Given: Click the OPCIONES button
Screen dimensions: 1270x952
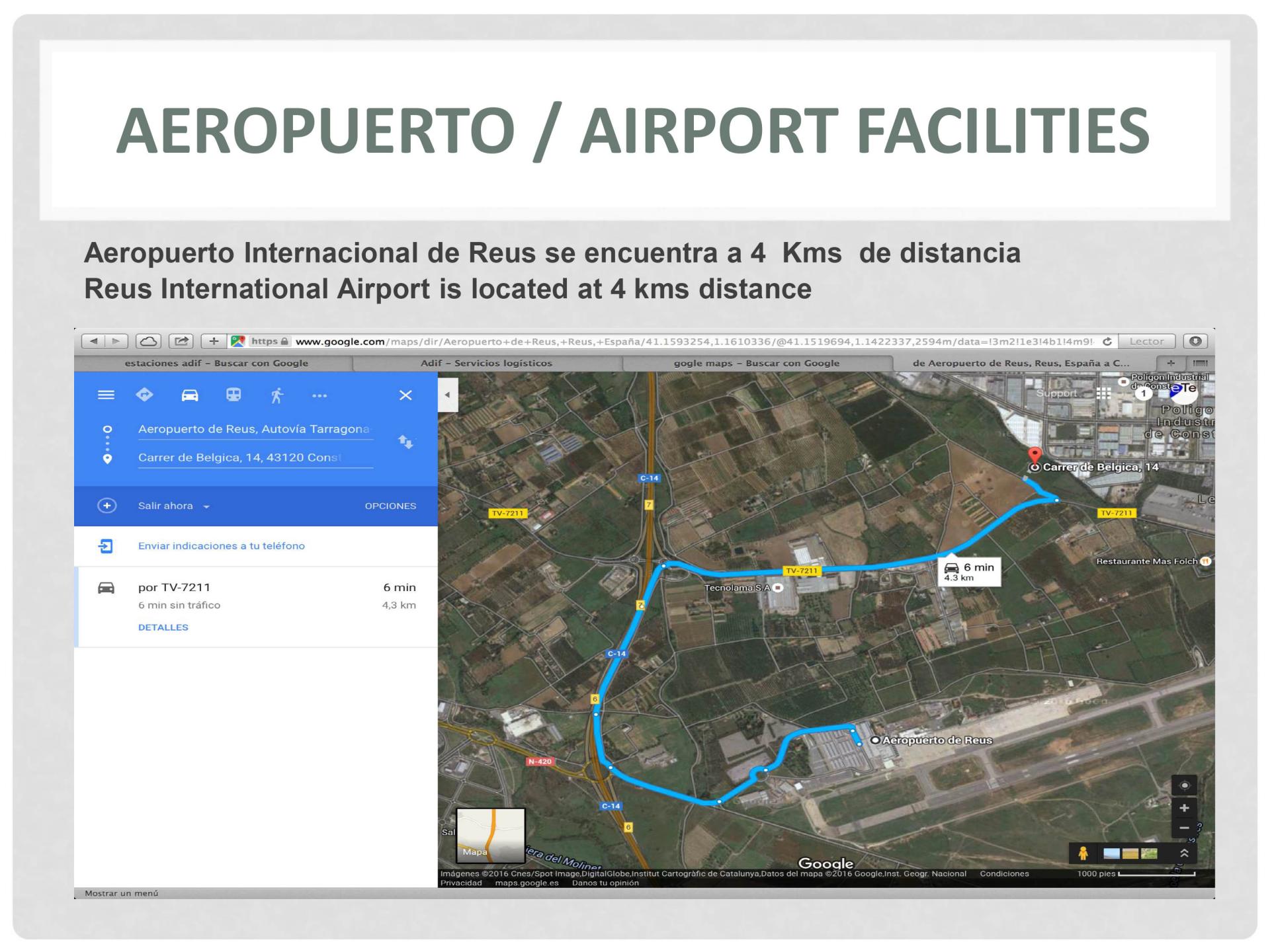Looking at the screenshot, I should (x=390, y=506).
